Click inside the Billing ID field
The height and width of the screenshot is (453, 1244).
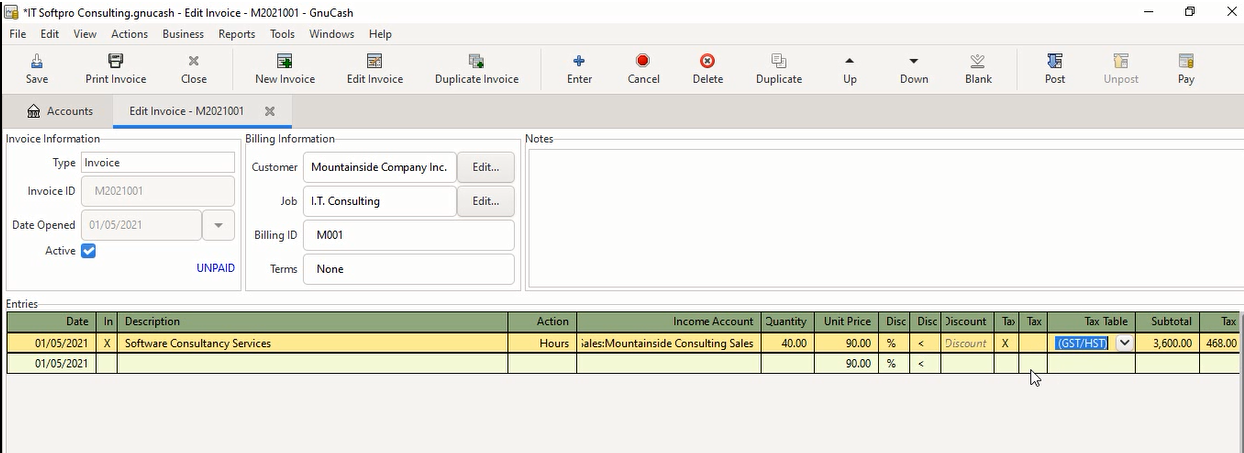pyautogui.click(x=408, y=235)
